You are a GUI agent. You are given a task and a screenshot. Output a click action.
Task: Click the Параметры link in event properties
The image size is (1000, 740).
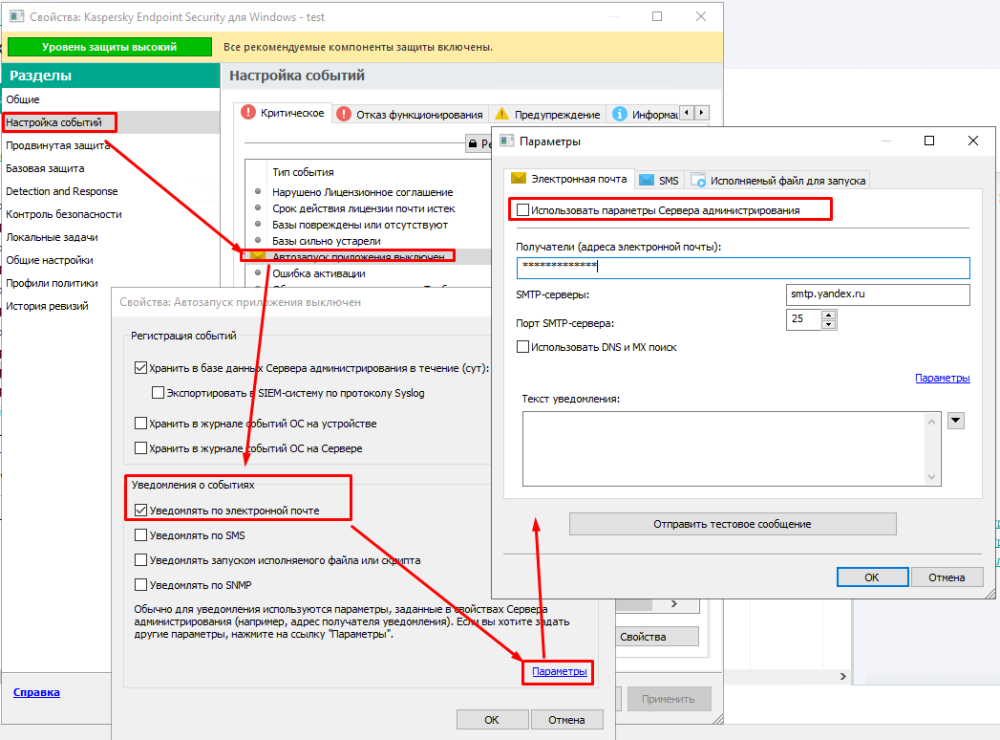click(x=559, y=671)
